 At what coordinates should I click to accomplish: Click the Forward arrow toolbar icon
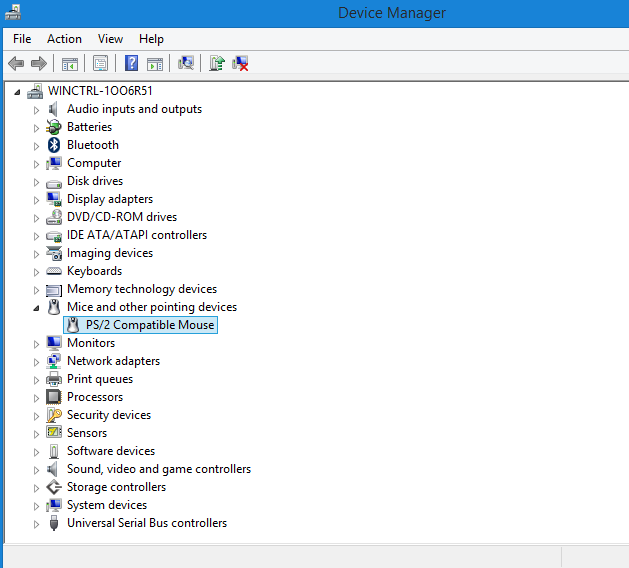coord(39,63)
